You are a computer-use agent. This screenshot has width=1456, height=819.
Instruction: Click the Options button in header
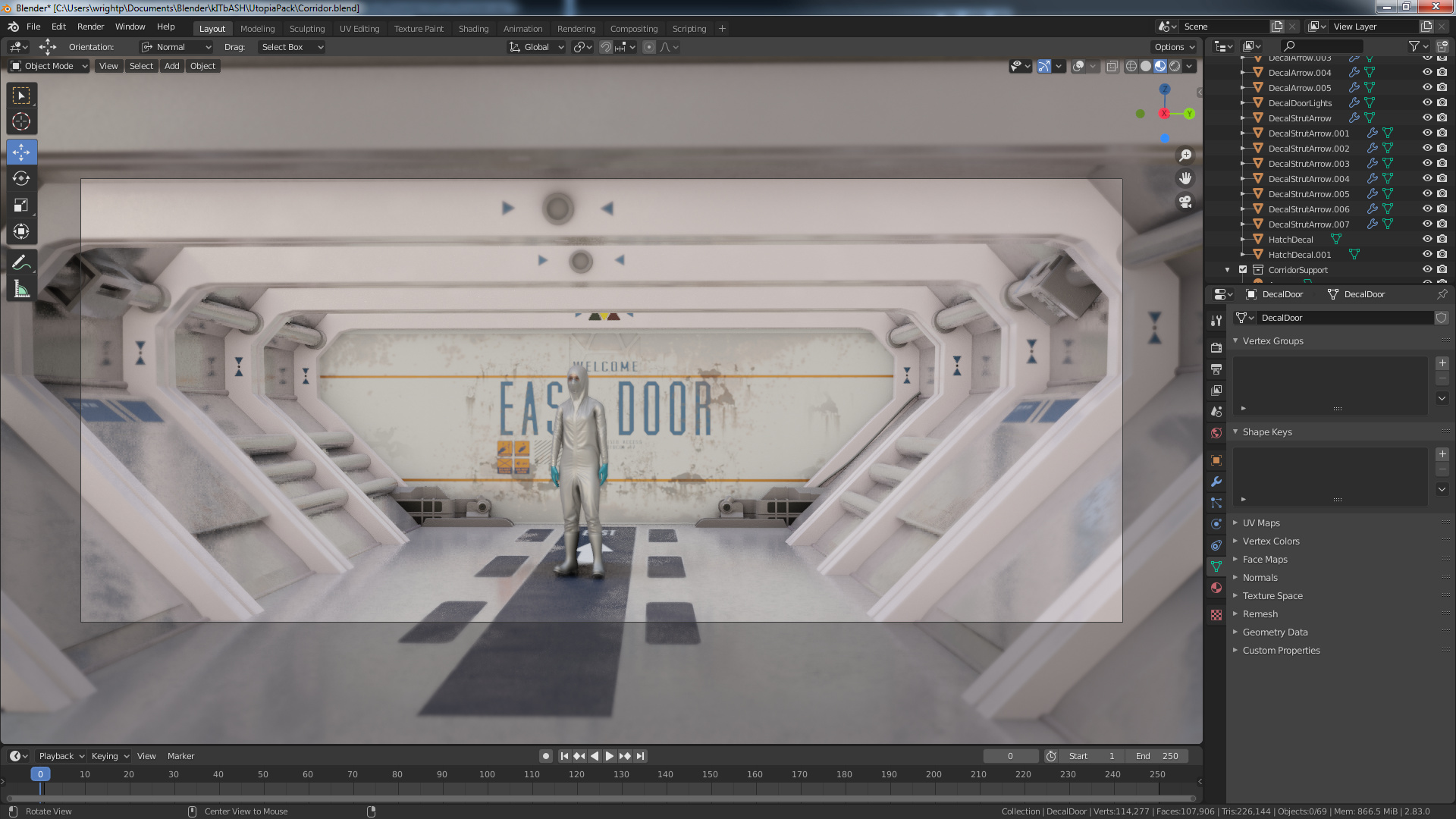1174,47
